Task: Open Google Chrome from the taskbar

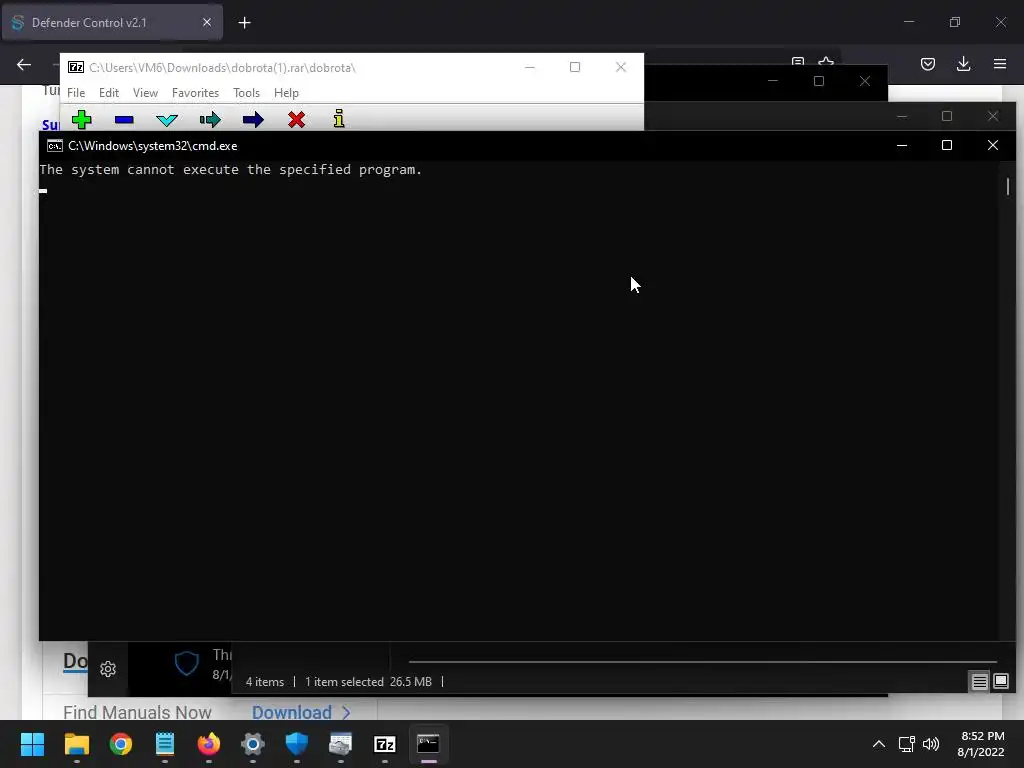Action: point(121,744)
